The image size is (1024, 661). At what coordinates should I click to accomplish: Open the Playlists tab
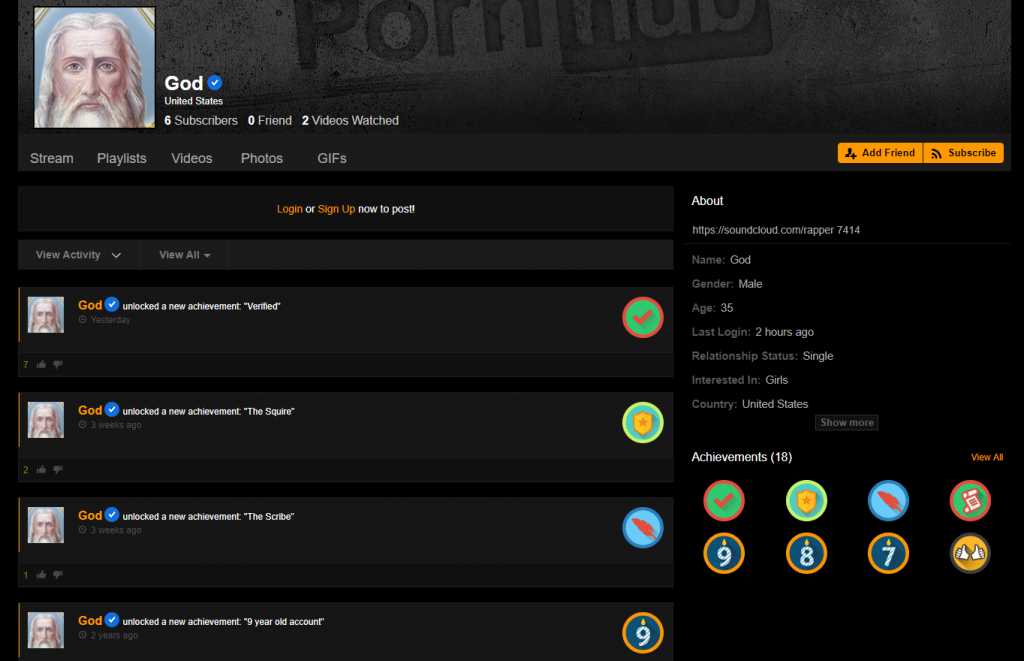(121, 158)
